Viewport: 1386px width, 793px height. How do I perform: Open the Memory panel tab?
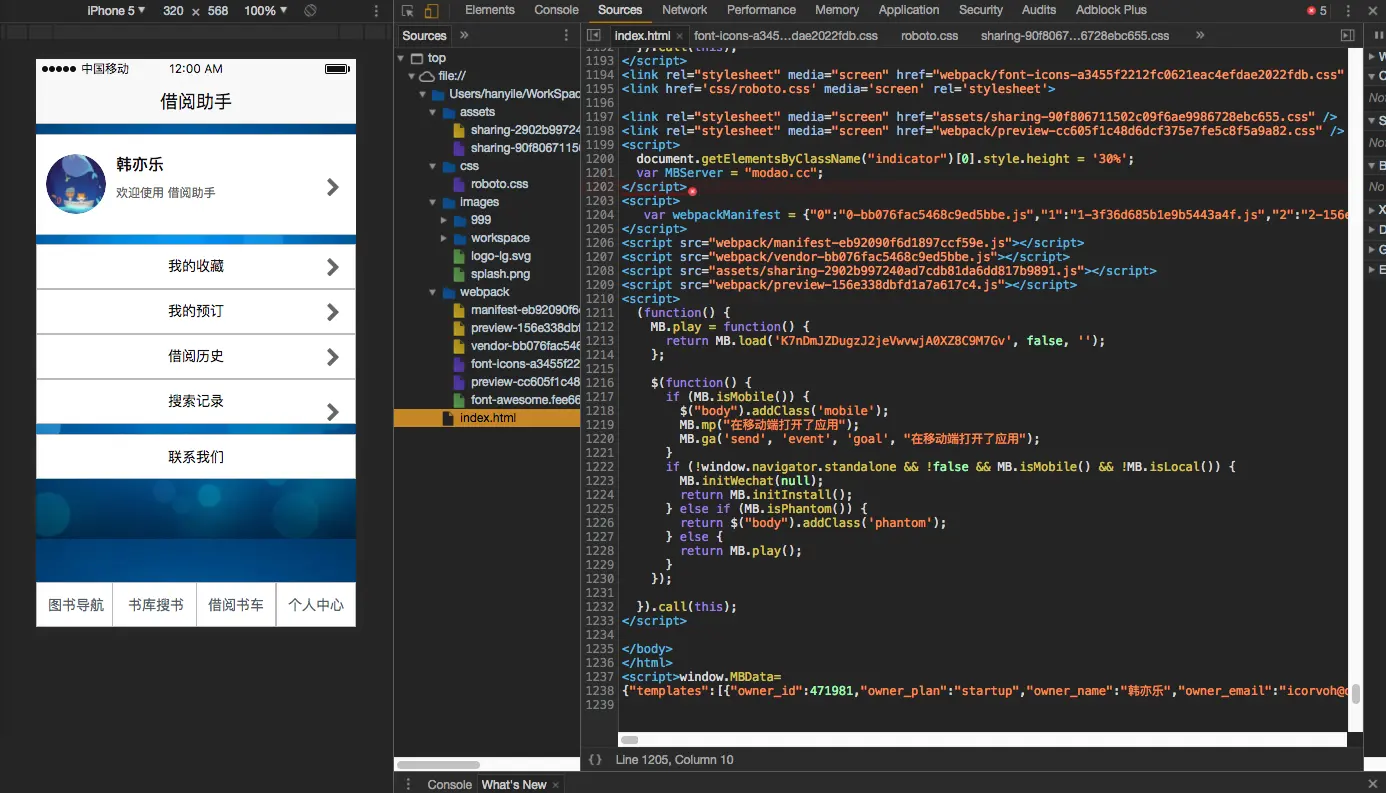point(837,10)
